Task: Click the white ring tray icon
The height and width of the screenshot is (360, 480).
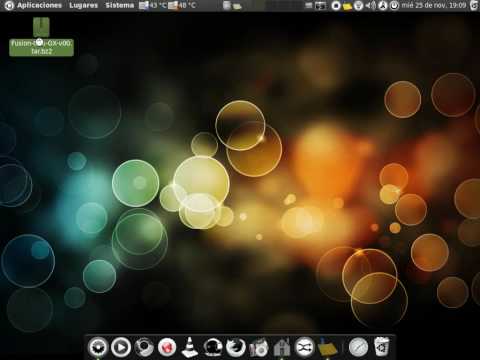Action: coord(336,6)
